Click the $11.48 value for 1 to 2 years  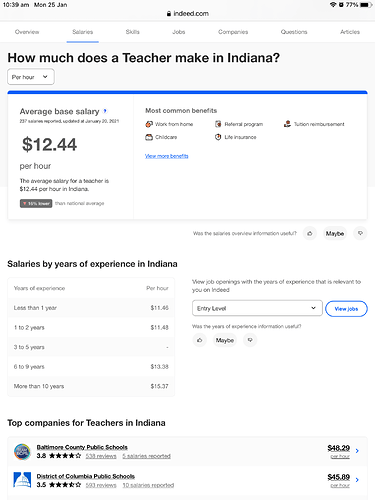click(159, 327)
